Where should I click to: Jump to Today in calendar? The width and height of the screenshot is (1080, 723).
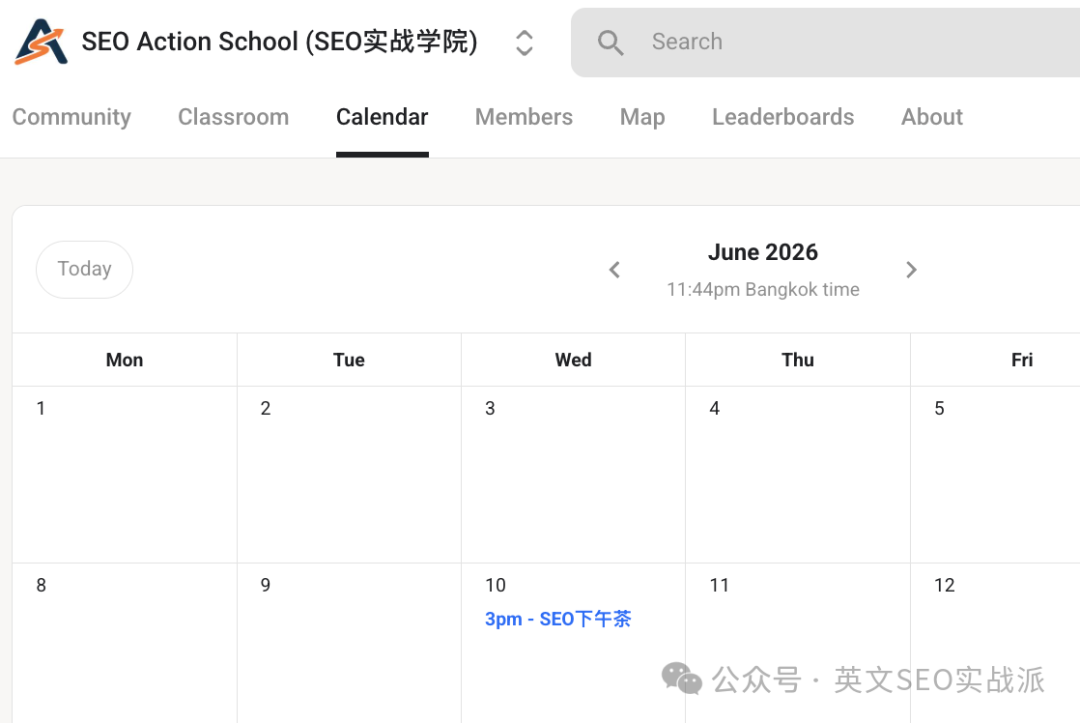84,269
